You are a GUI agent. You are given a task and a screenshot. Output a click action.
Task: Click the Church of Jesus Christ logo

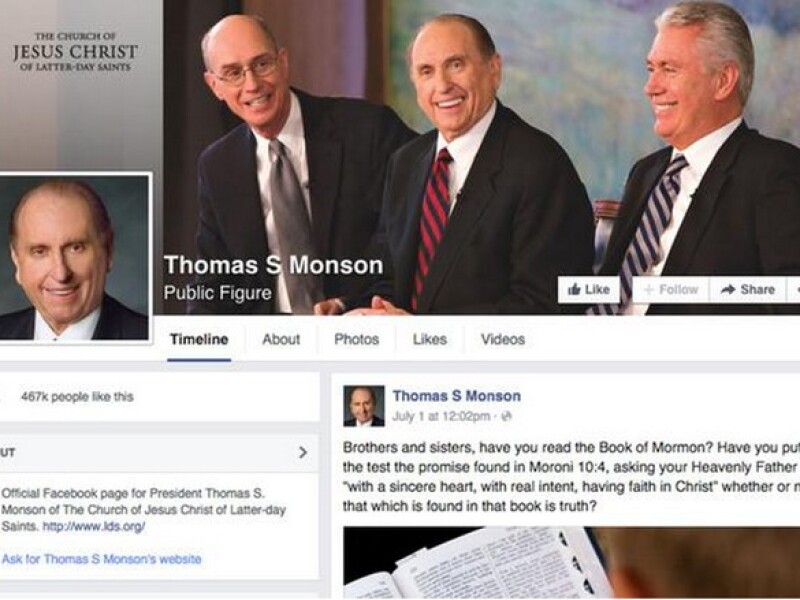click(x=76, y=52)
